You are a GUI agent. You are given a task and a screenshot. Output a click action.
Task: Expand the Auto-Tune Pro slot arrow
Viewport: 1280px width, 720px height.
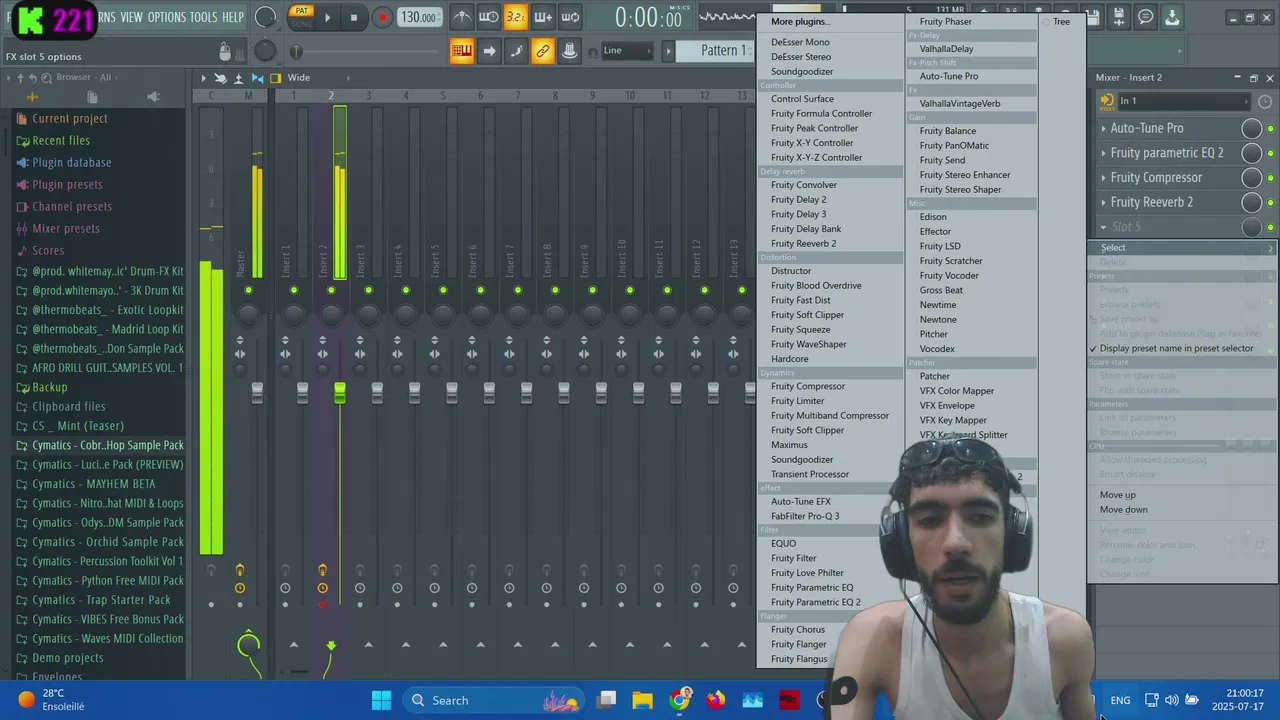coord(1103,128)
